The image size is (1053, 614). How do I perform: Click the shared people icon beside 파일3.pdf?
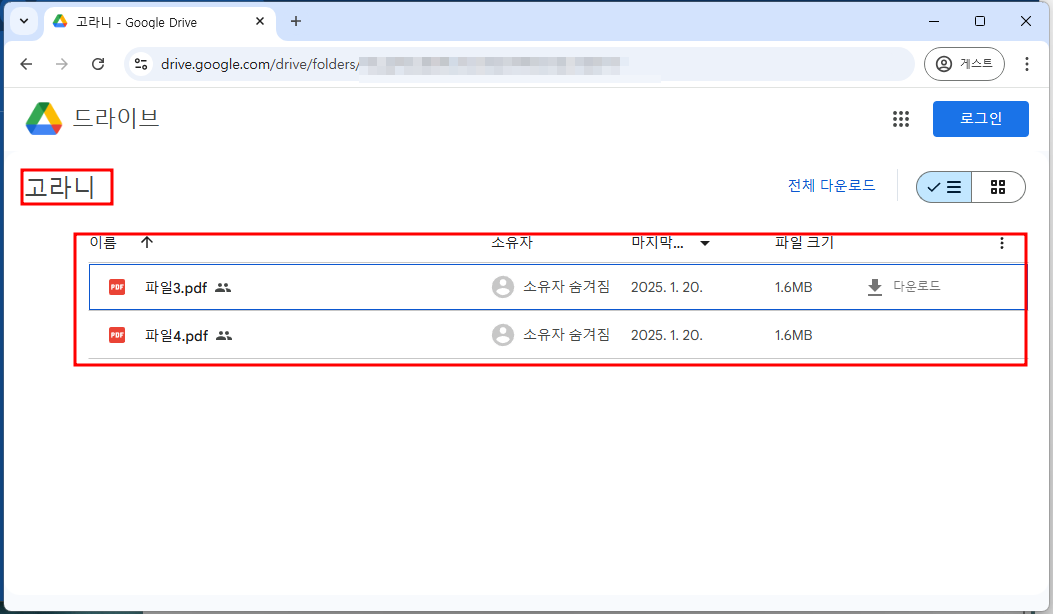point(222,287)
